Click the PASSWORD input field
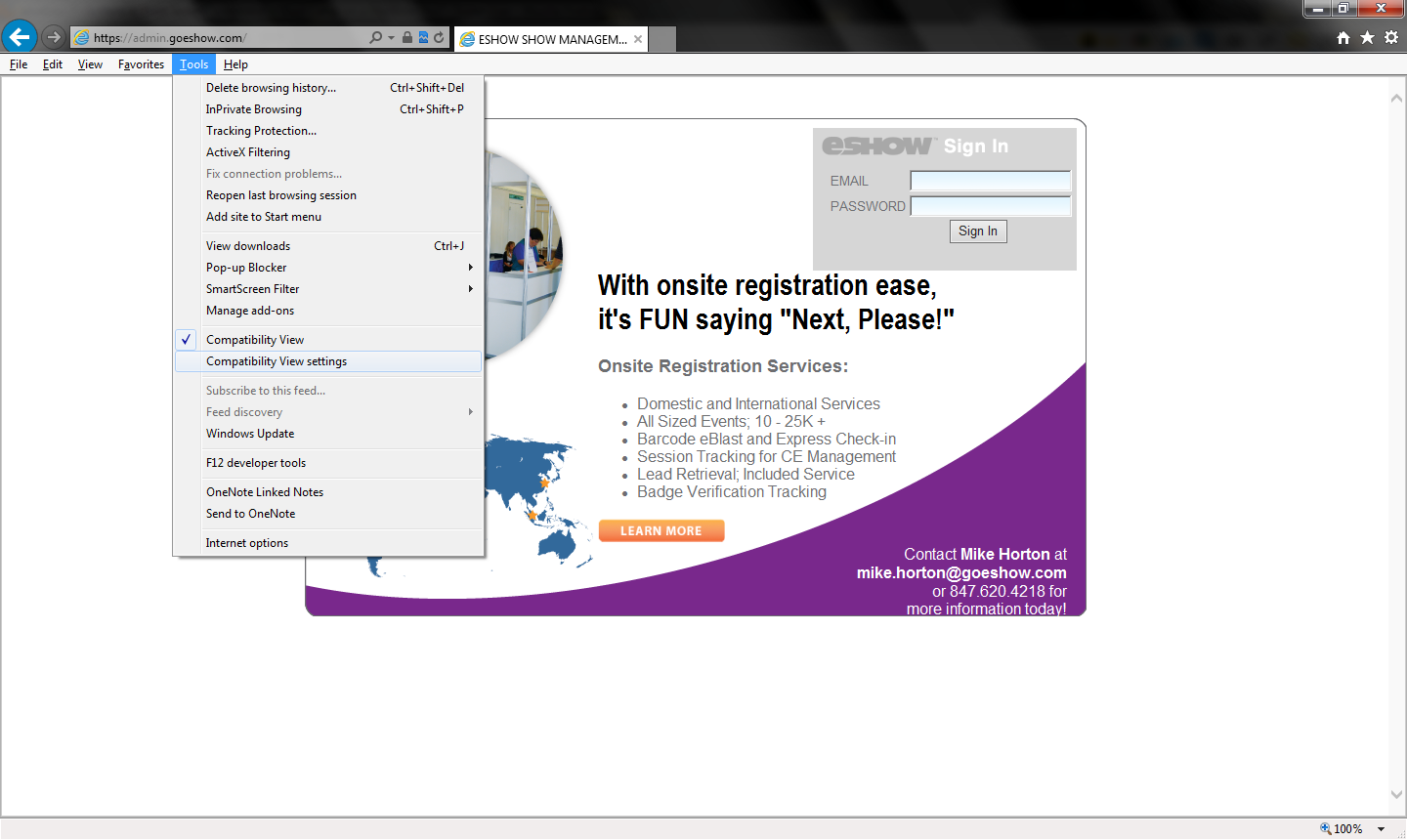 990,206
